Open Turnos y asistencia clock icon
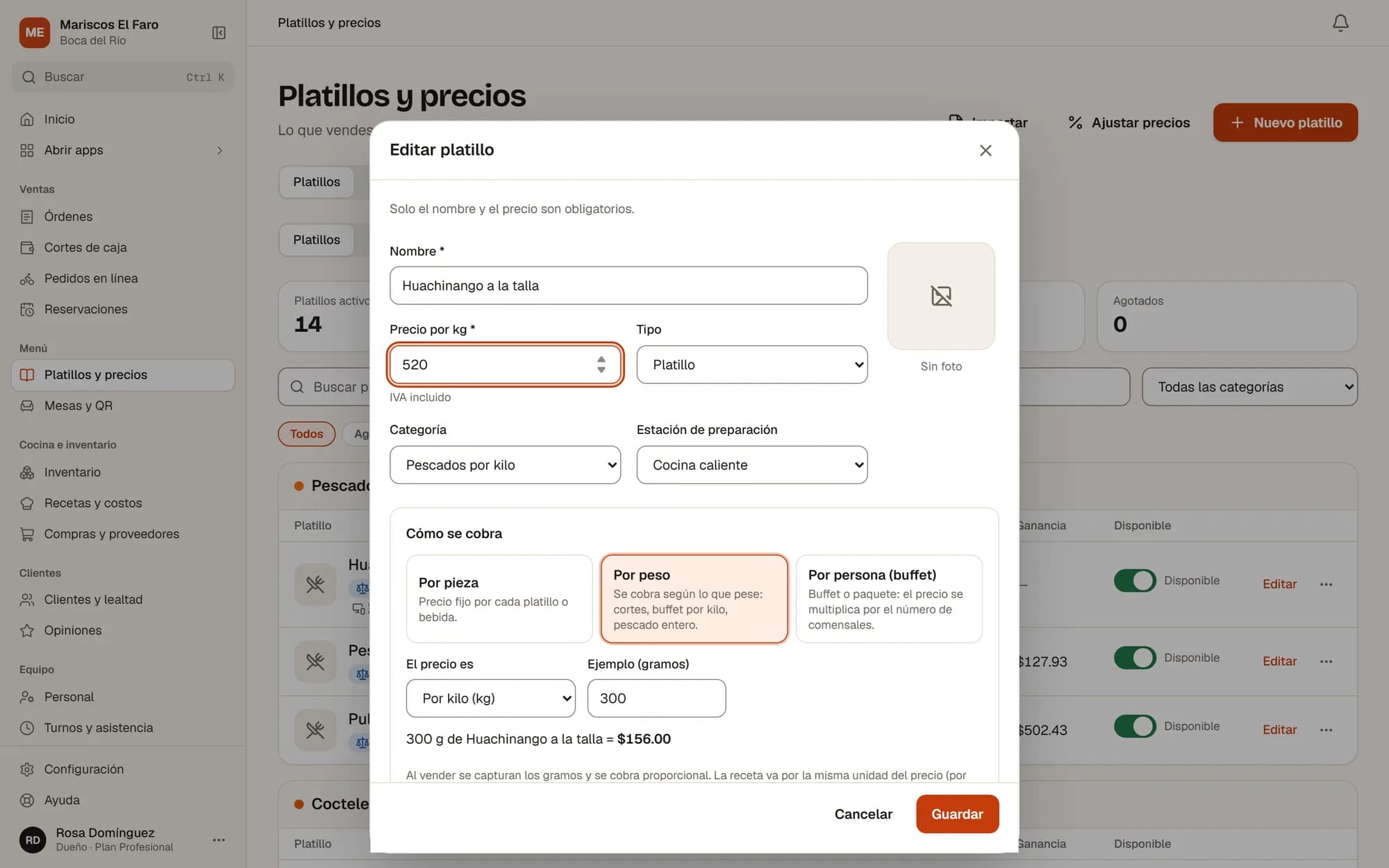The height and width of the screenshot is (868, 1389). [x=27, y=728]
